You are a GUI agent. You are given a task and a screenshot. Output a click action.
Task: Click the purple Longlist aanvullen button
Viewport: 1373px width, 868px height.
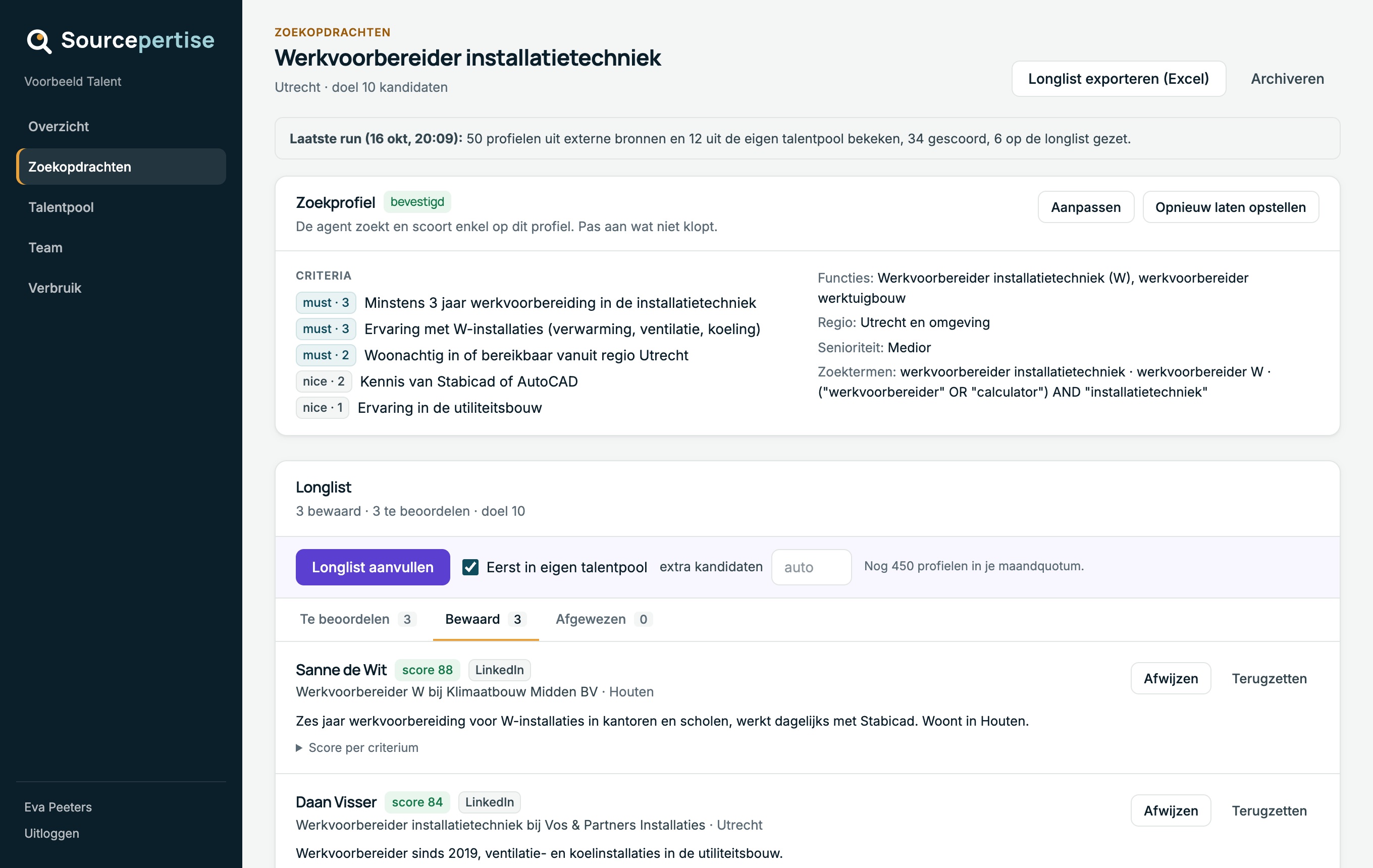tap(373, 567)
